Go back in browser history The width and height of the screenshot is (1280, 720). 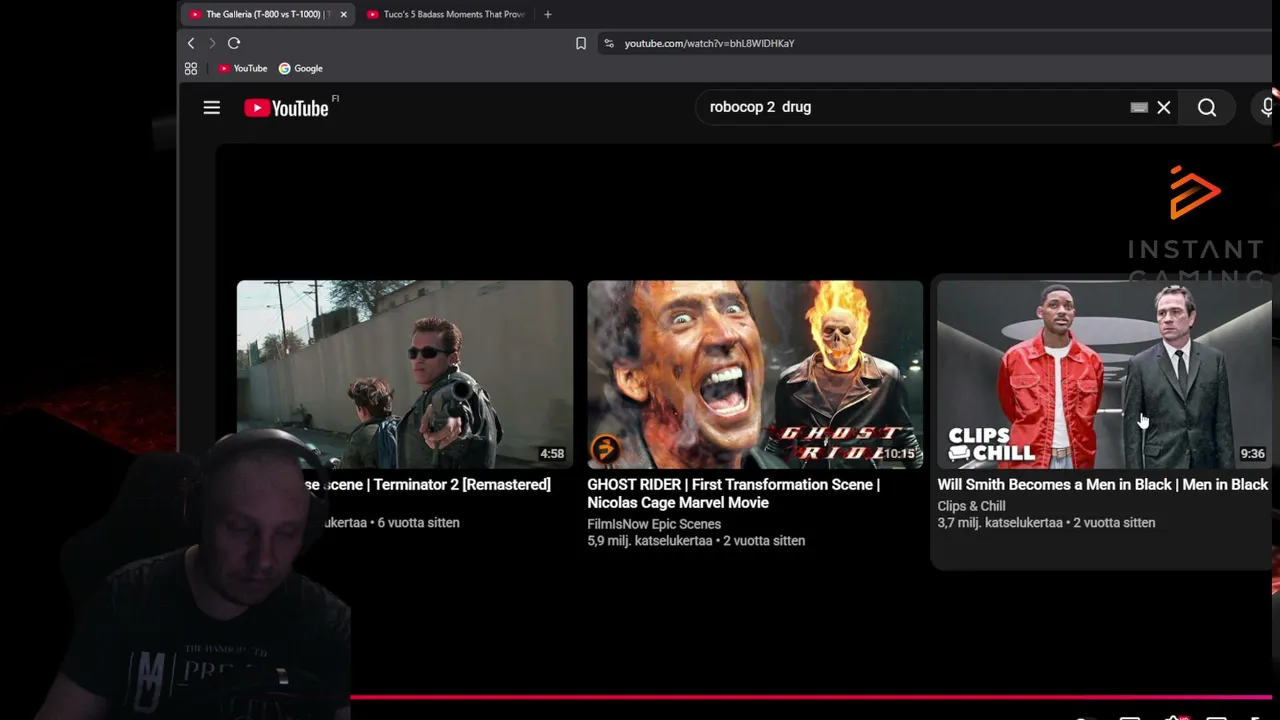[191, 43]
